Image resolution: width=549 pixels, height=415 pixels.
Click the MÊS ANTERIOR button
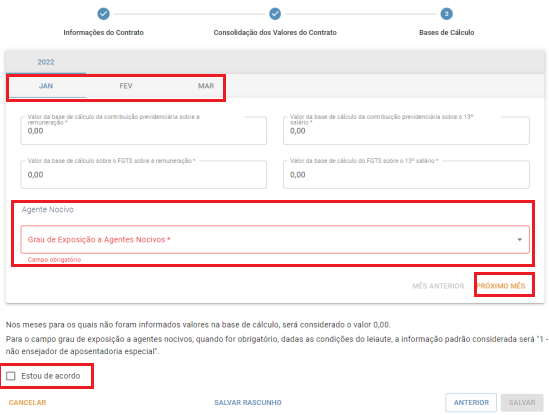pyautogui.click(x=438, y=286)
